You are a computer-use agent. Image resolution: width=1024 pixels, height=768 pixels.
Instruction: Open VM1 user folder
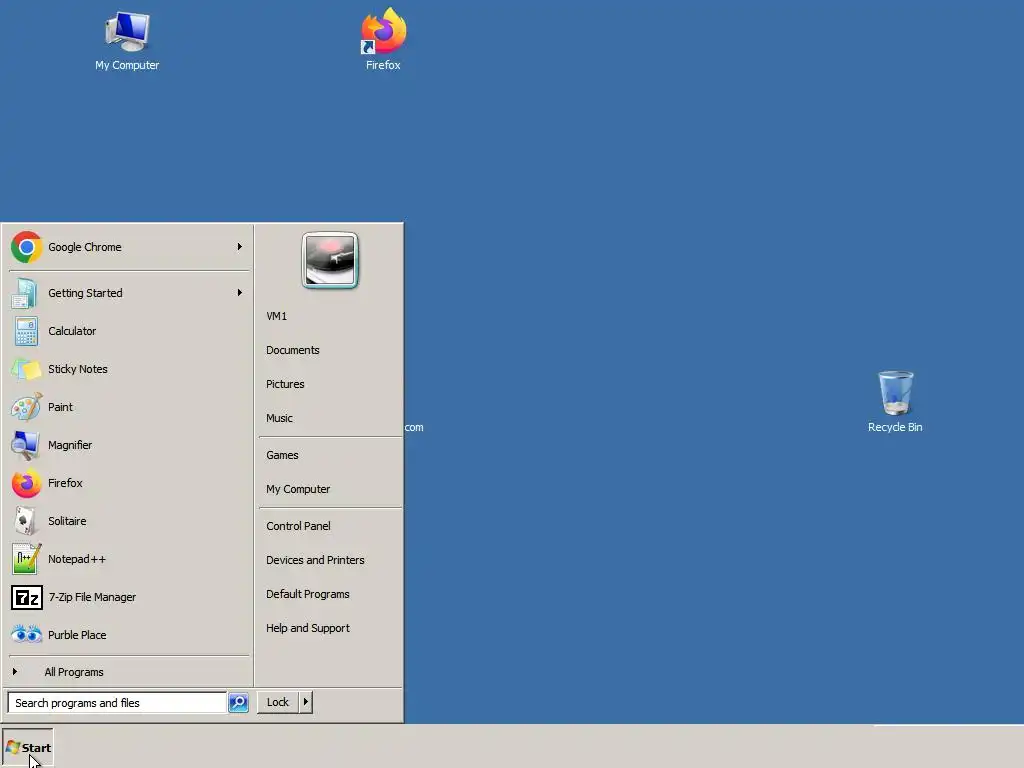coord(276,316)
